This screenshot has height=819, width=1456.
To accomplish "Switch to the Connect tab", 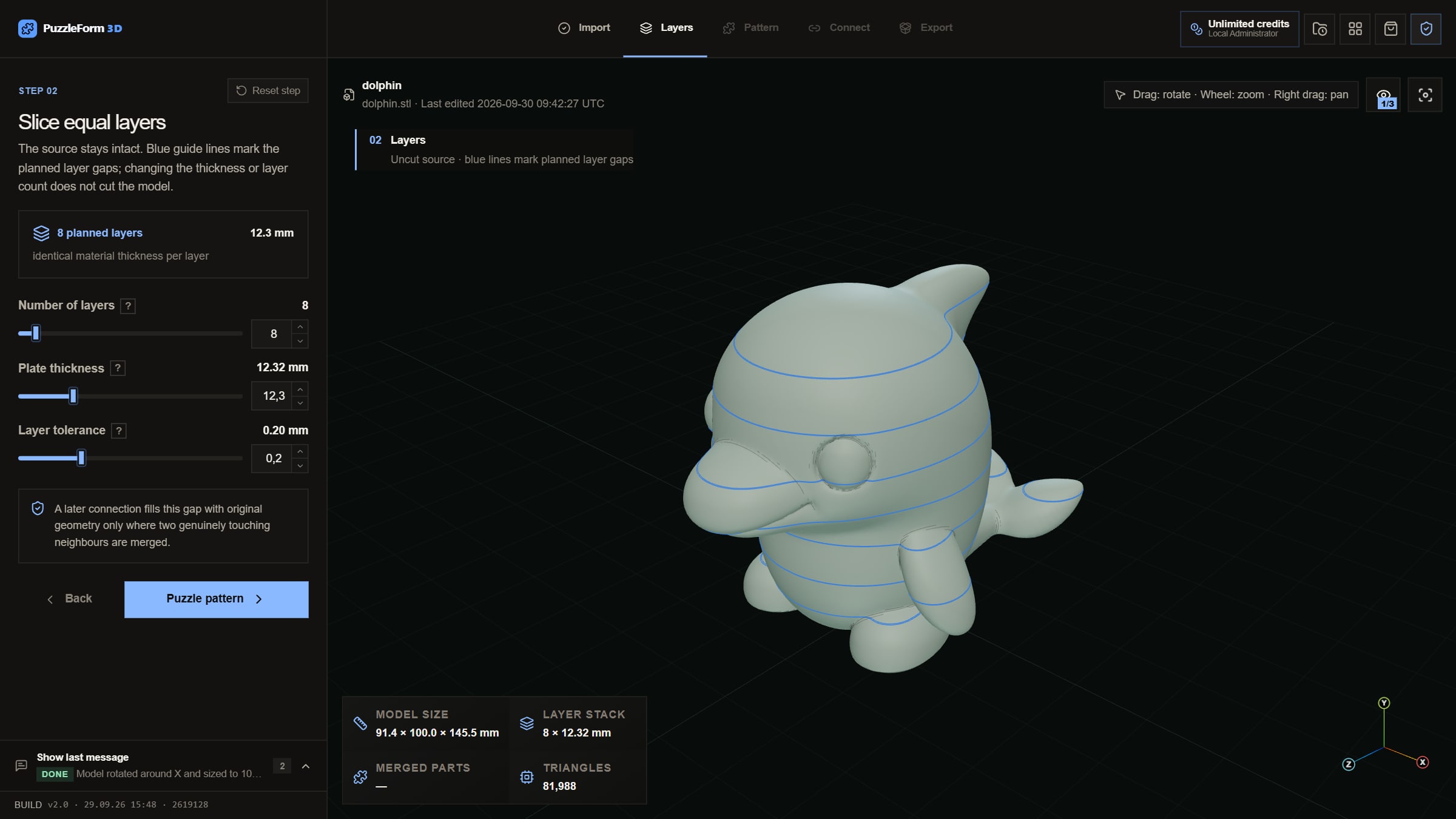I will [839, 28].
